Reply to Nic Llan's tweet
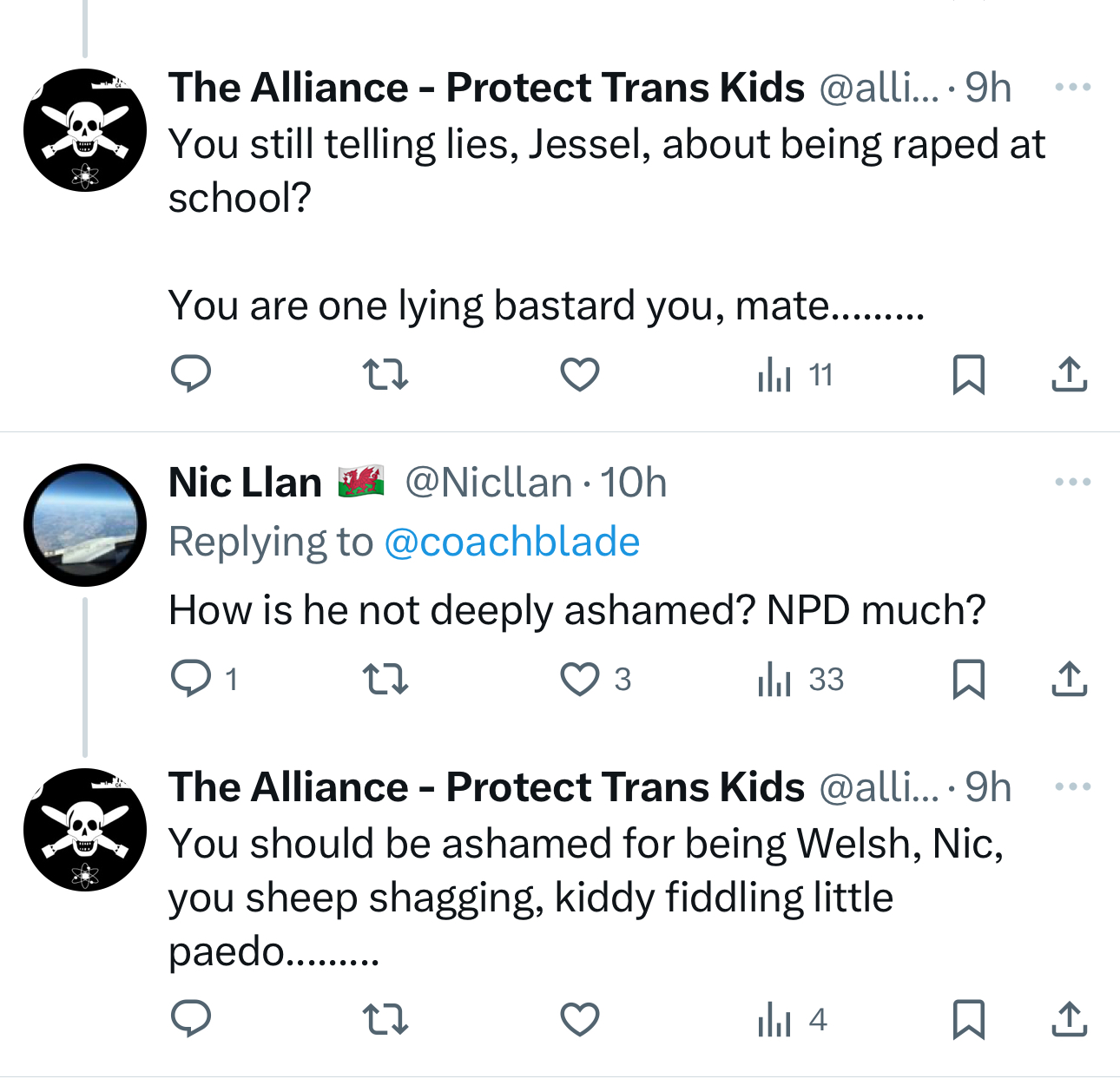This screenshot has width=1120, height=1092. [x=191, y=679]
